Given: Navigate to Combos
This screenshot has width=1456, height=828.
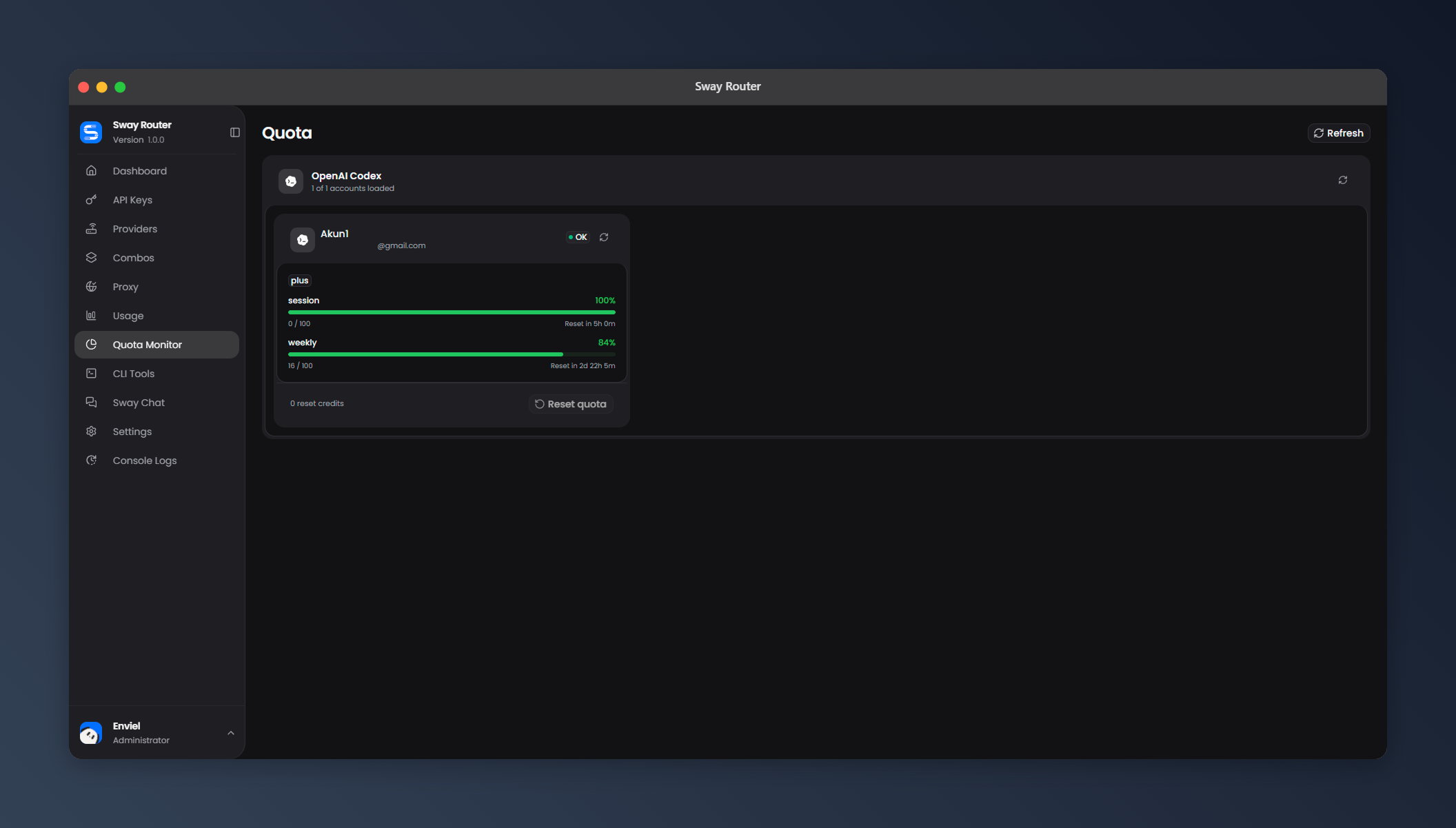Looking at the screenshot, I should 156,258.
